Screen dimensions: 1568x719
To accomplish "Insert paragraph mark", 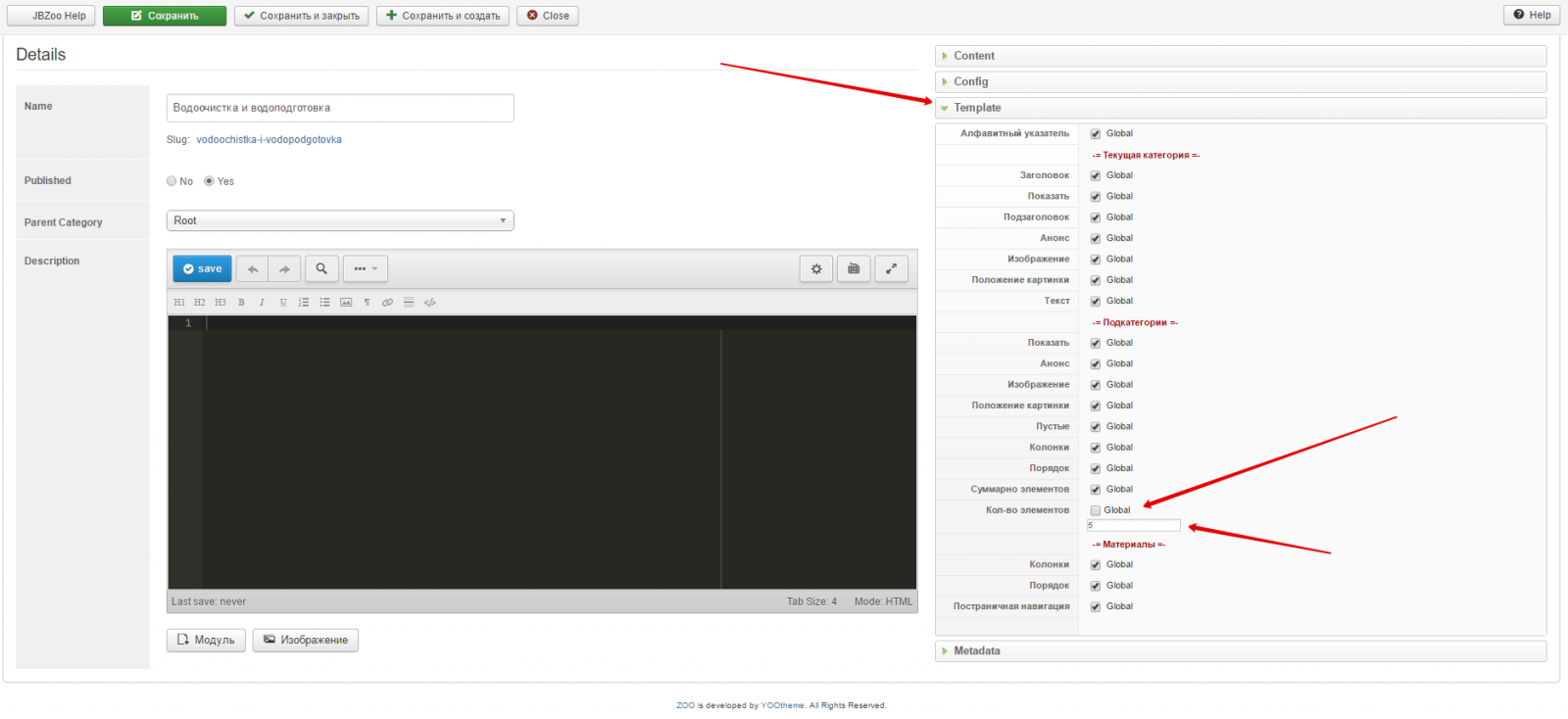I will [x=367, y=303].
